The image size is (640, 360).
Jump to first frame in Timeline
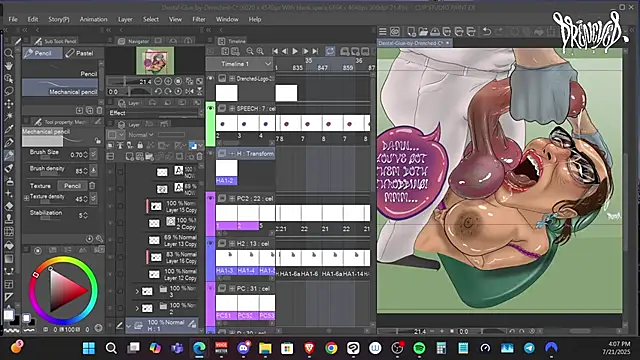tap(275, 51)
